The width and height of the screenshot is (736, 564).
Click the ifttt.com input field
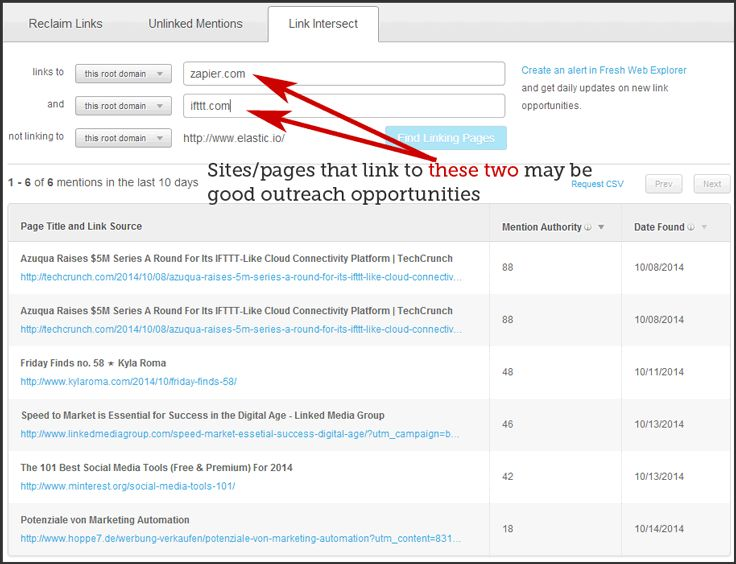(344, 106)
